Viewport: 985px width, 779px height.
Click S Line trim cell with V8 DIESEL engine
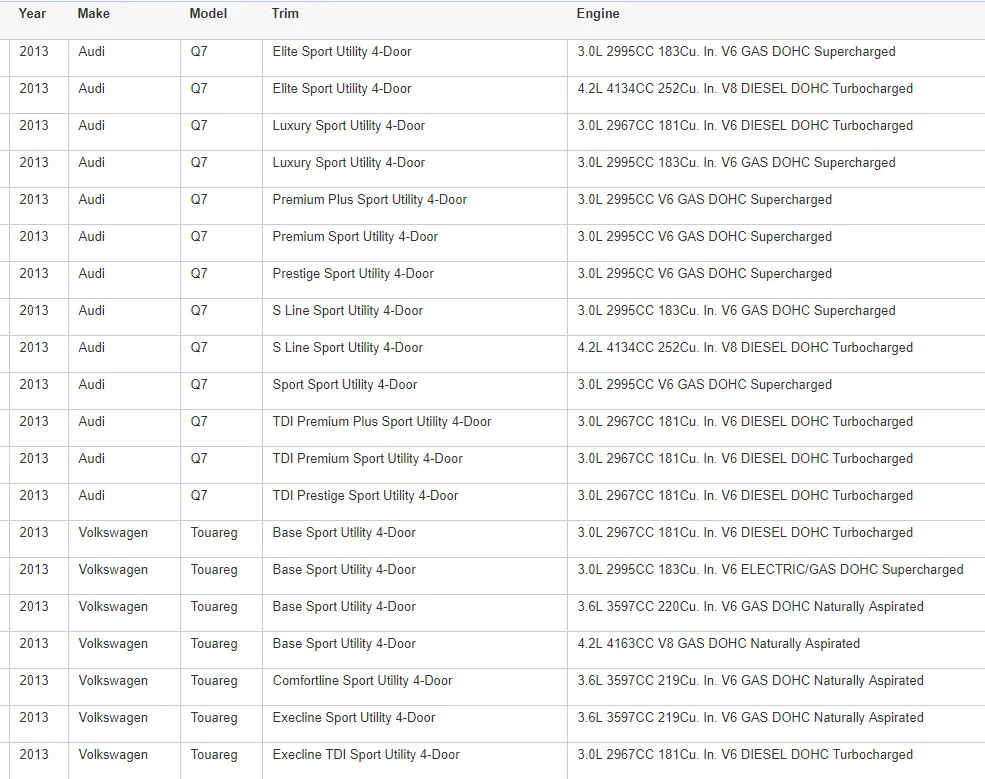tap(415, 354)
